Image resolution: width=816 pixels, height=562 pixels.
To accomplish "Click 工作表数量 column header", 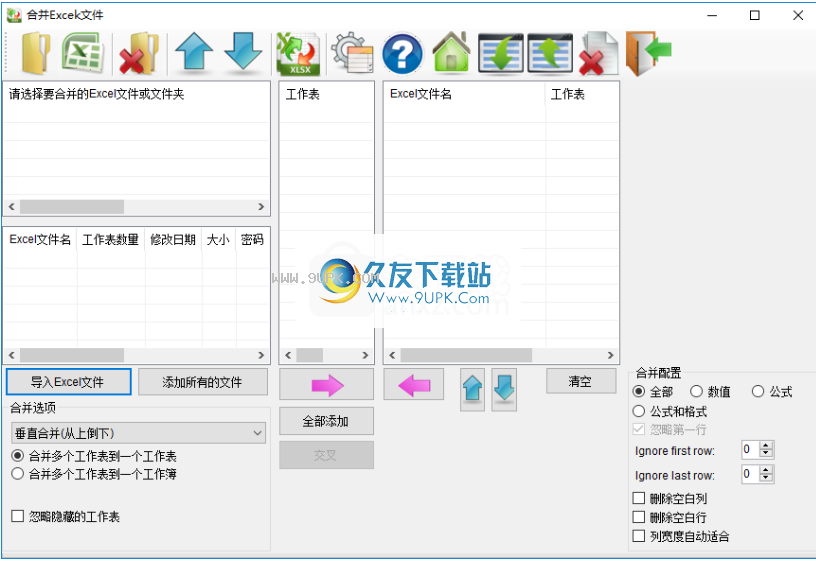I will pyautogui.click(x=110, y=239).
